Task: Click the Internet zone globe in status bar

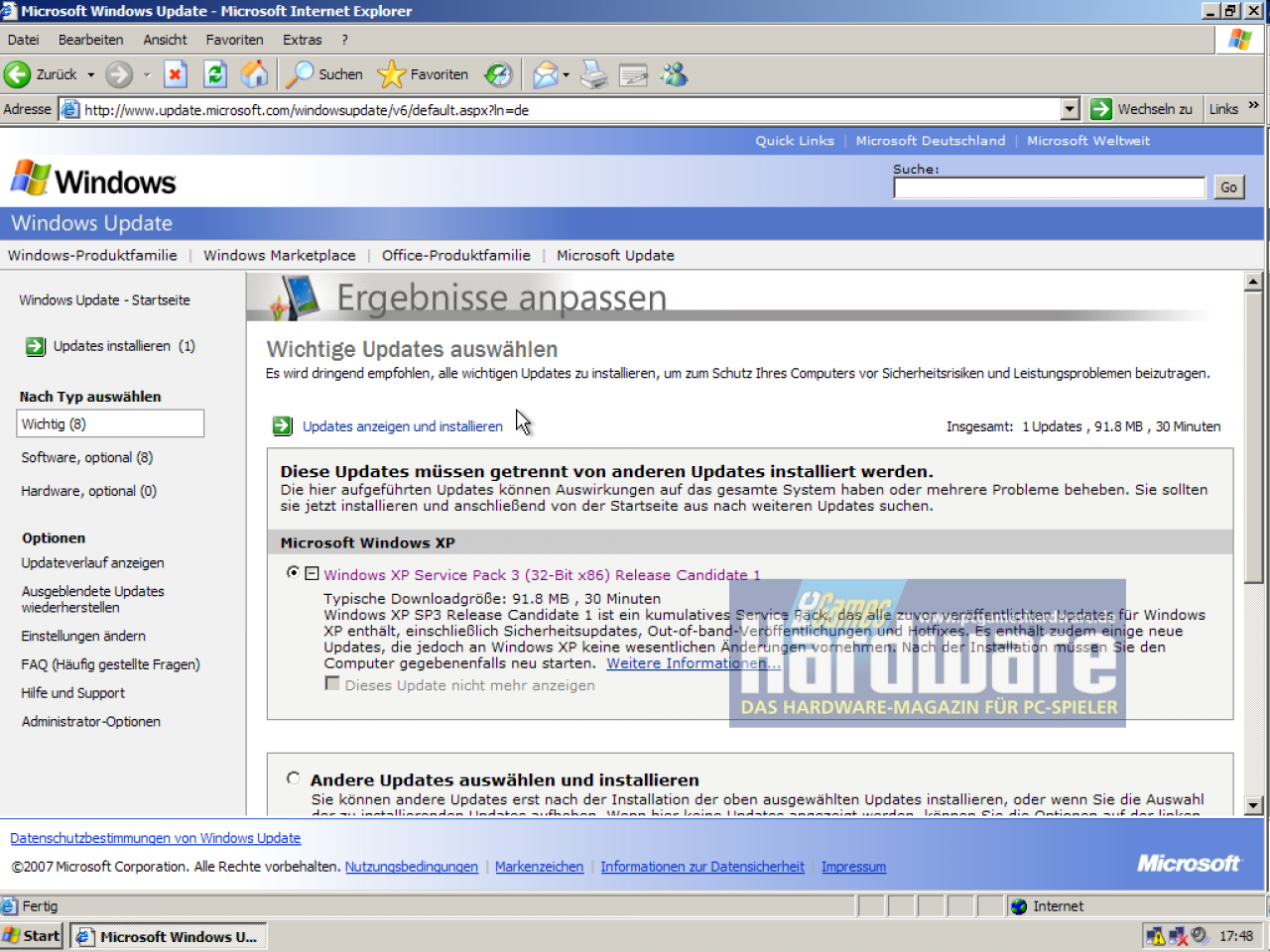Action: [1019, 906]
